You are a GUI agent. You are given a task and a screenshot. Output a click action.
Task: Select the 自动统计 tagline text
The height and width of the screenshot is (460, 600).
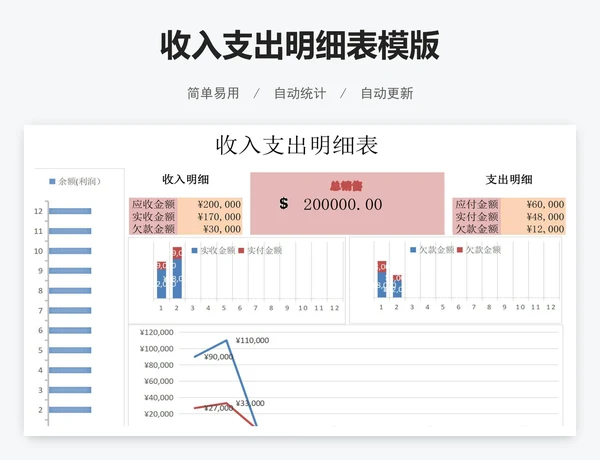coord(300,93)
